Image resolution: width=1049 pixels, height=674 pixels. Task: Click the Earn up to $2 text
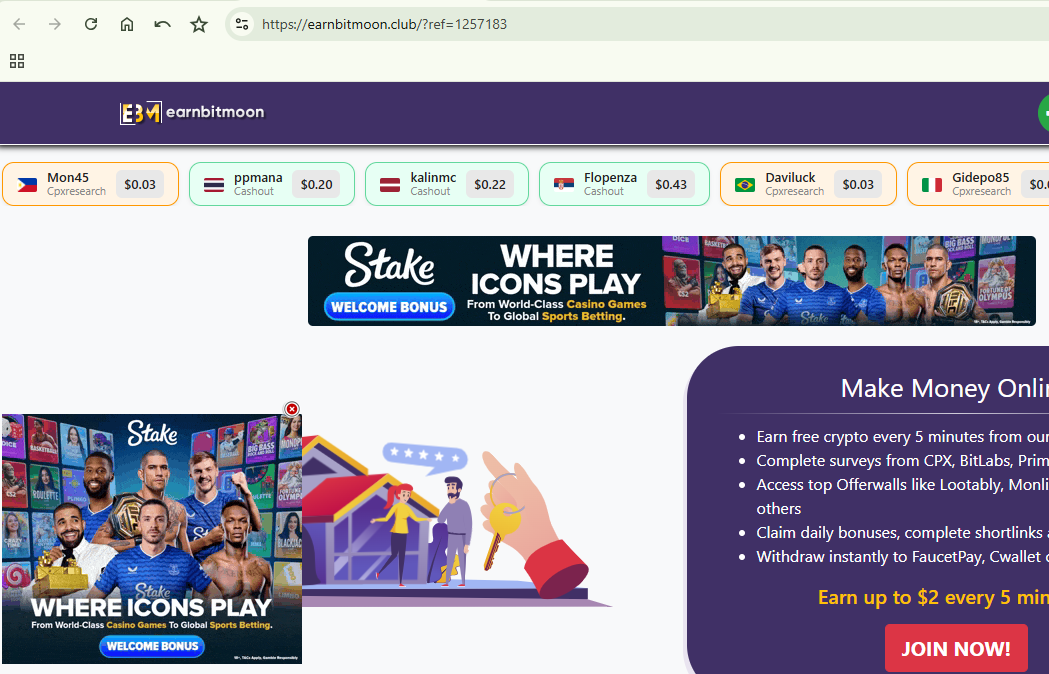click(x=933, y=597)
